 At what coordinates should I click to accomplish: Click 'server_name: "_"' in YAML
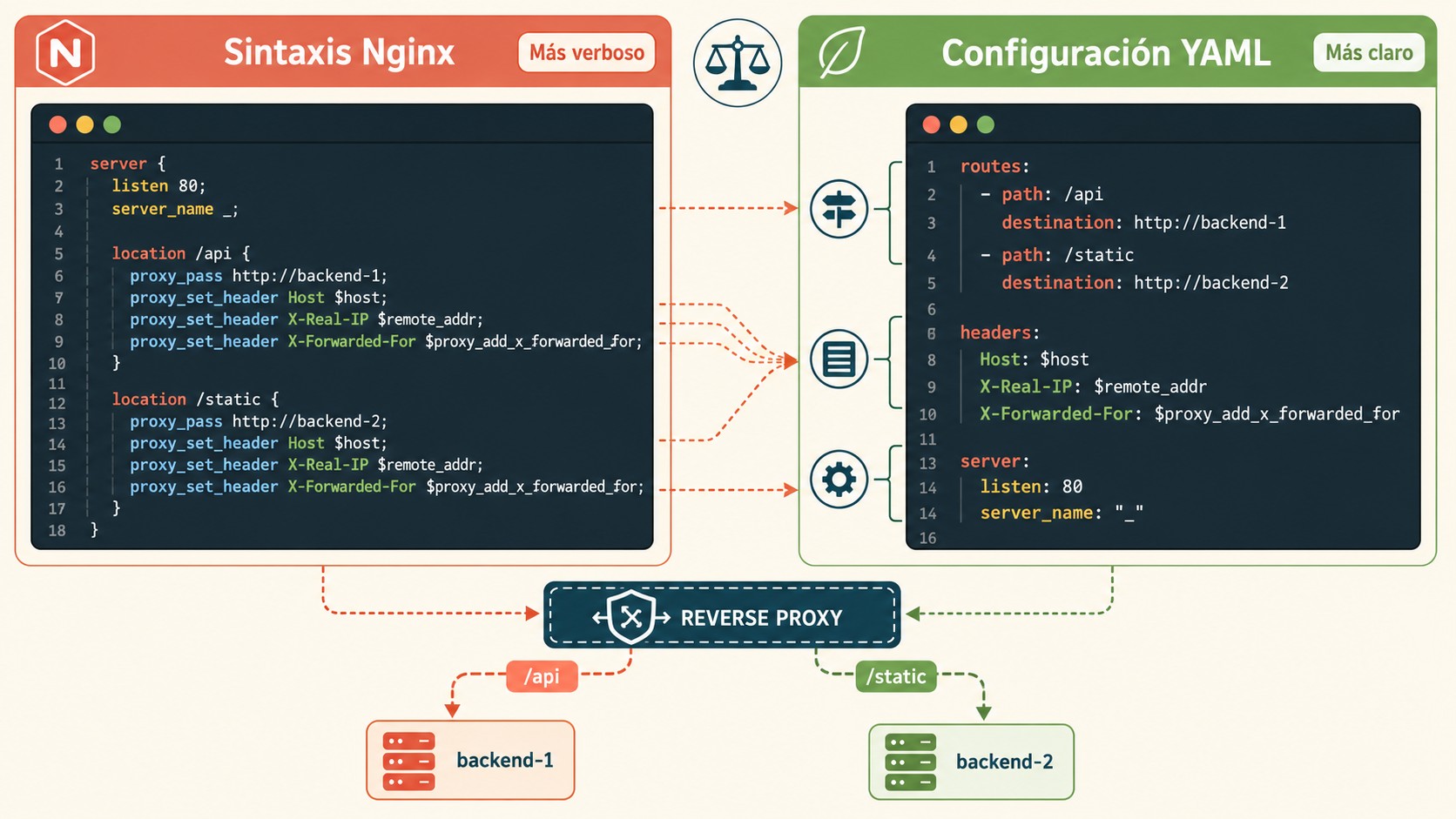(1062, 513)
